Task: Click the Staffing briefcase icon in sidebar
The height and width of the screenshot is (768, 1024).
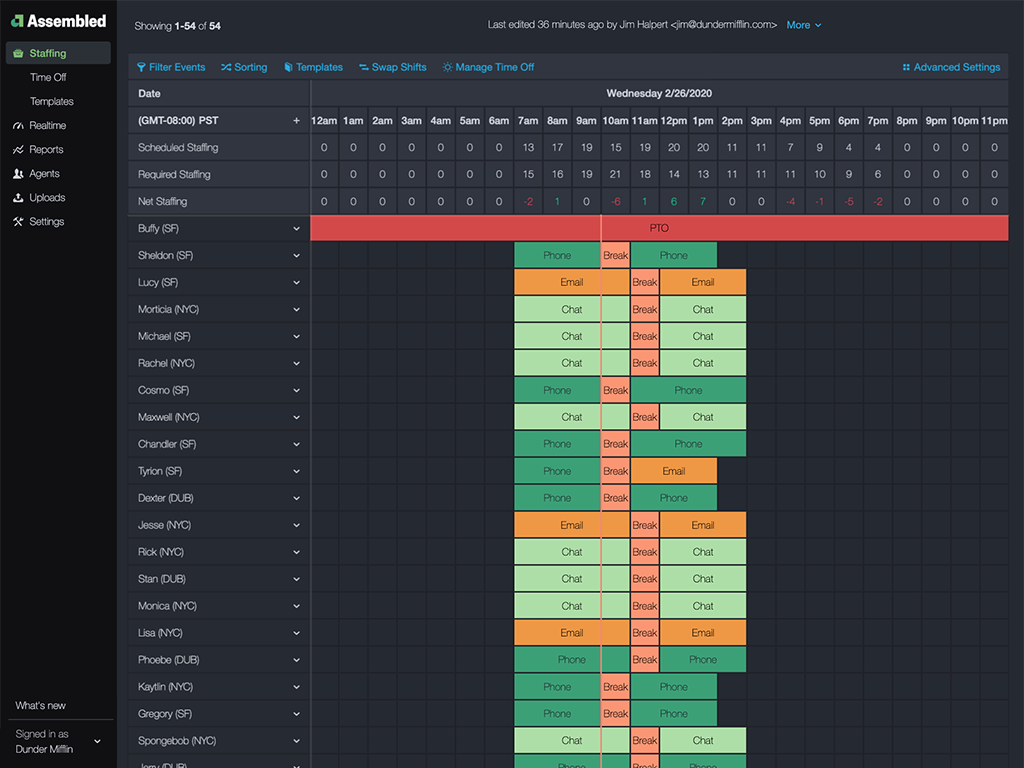Action: (19, 53)
